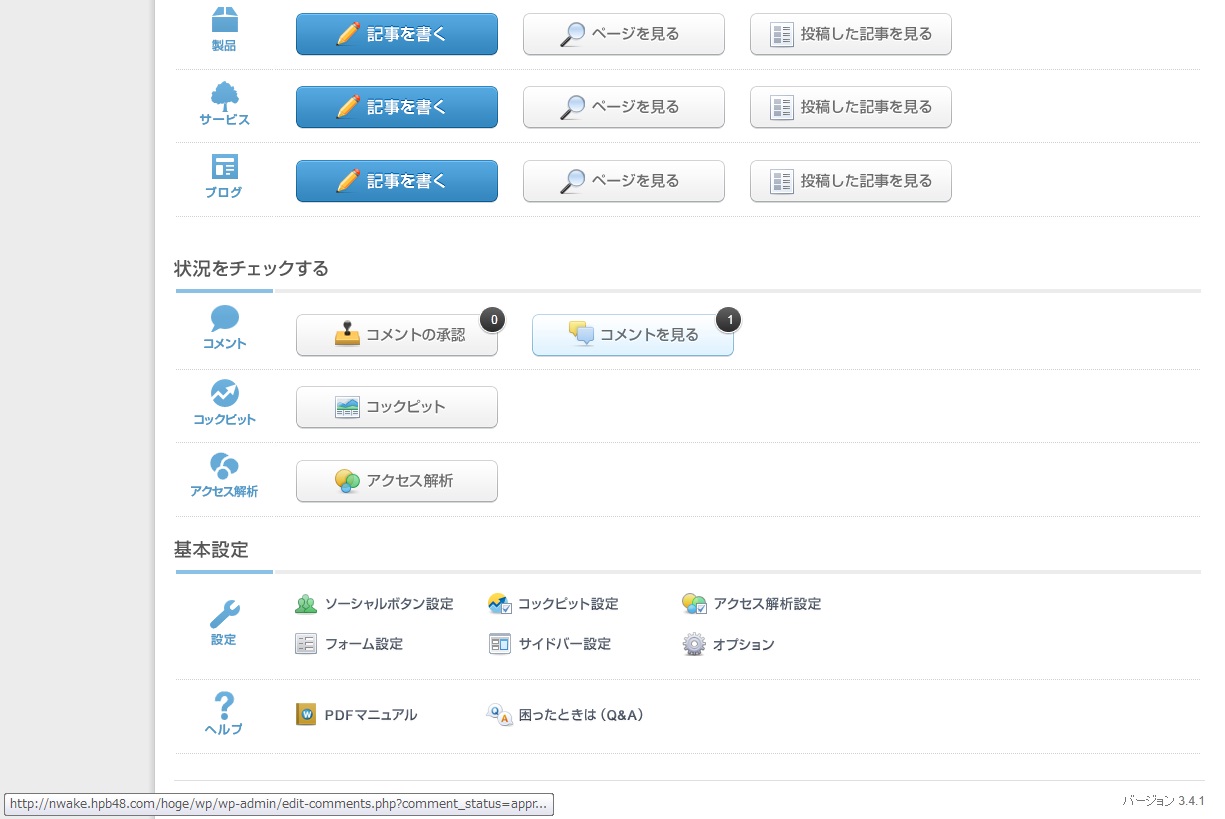Viewport: 1225px width, 819px height.
Task: Click the ヘルプ question mark icon
Action: 224,703
